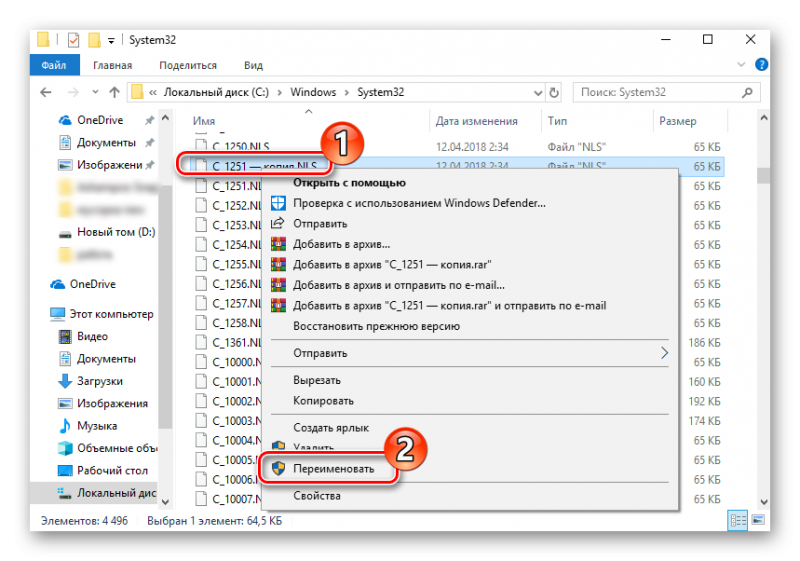Select Локальный диск in sidebar
This screenshot has height=561, width=800.
tap(116, 493)
